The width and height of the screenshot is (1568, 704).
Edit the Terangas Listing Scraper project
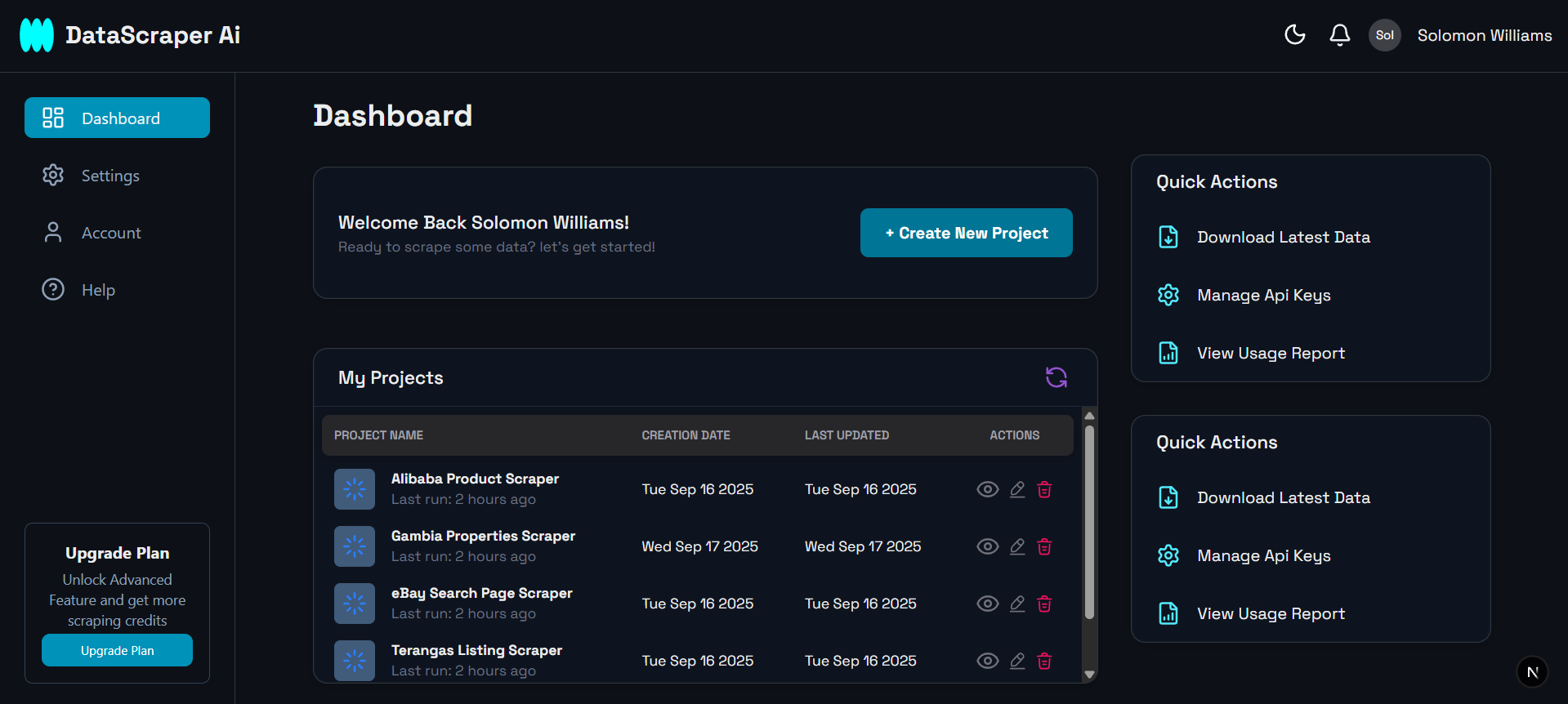(1016, 661)
